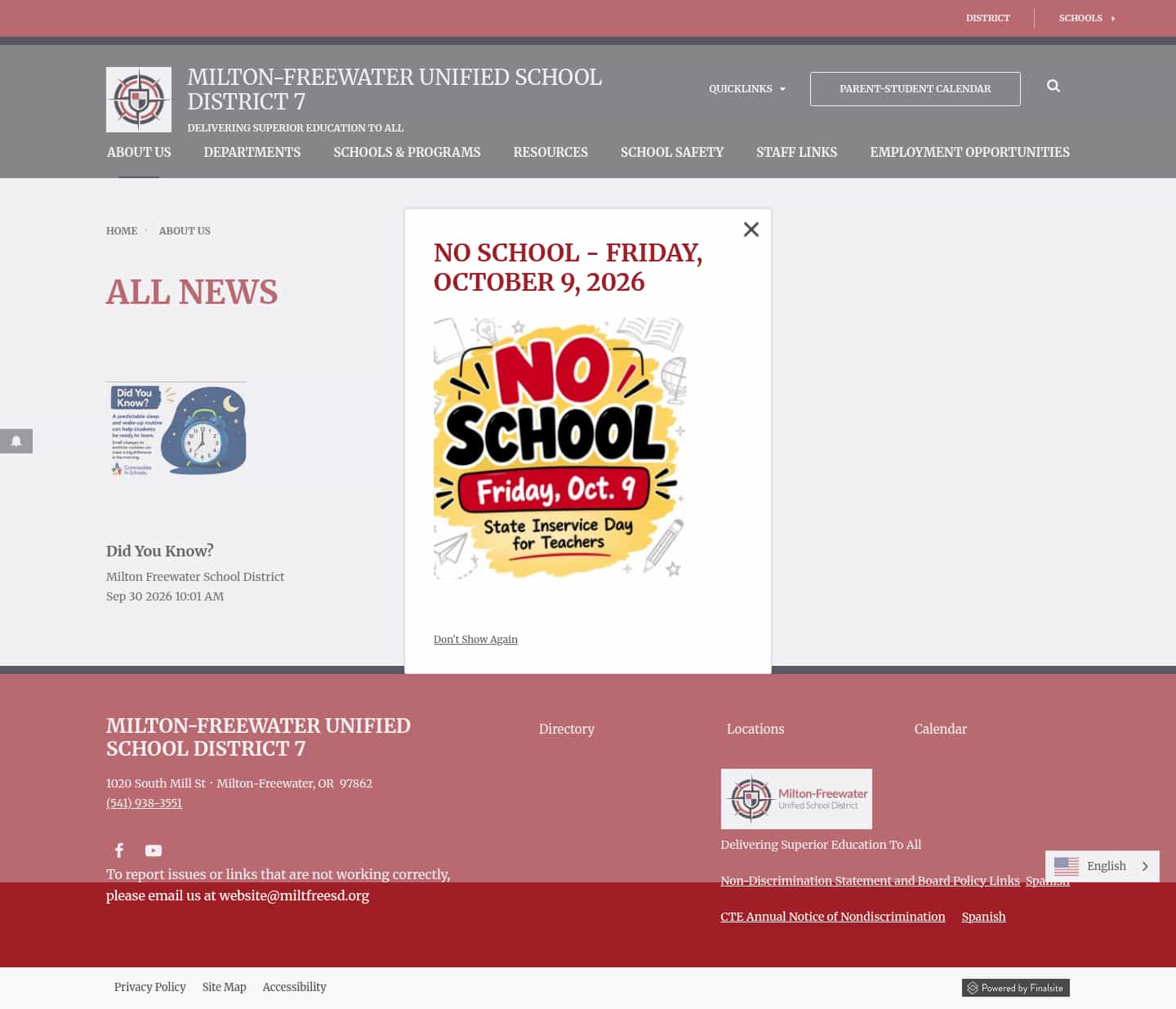Open Non-Discrimination Statement and Board Policy Links

(x=870, y=881)
